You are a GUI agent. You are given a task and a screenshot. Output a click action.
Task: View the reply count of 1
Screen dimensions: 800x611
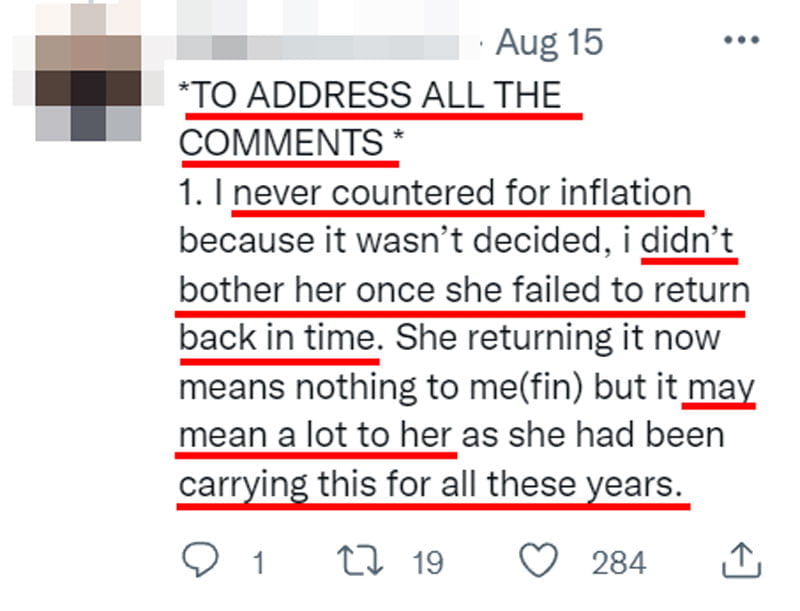coord(259,563)
